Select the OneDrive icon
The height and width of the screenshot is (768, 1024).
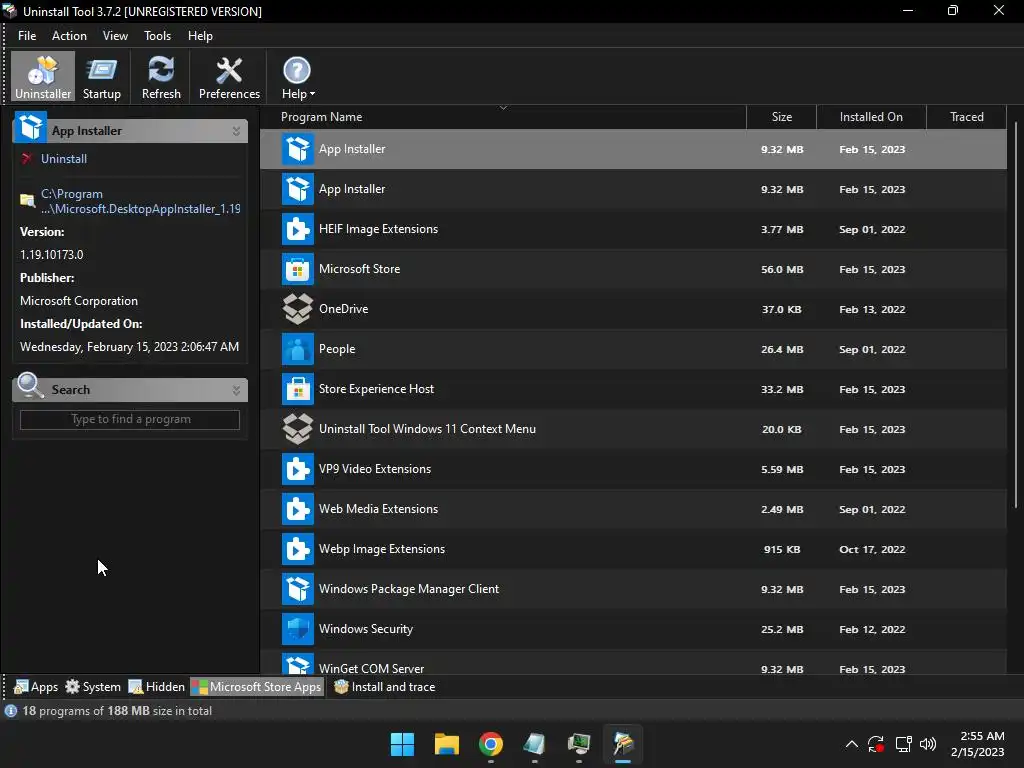point(298,309)
